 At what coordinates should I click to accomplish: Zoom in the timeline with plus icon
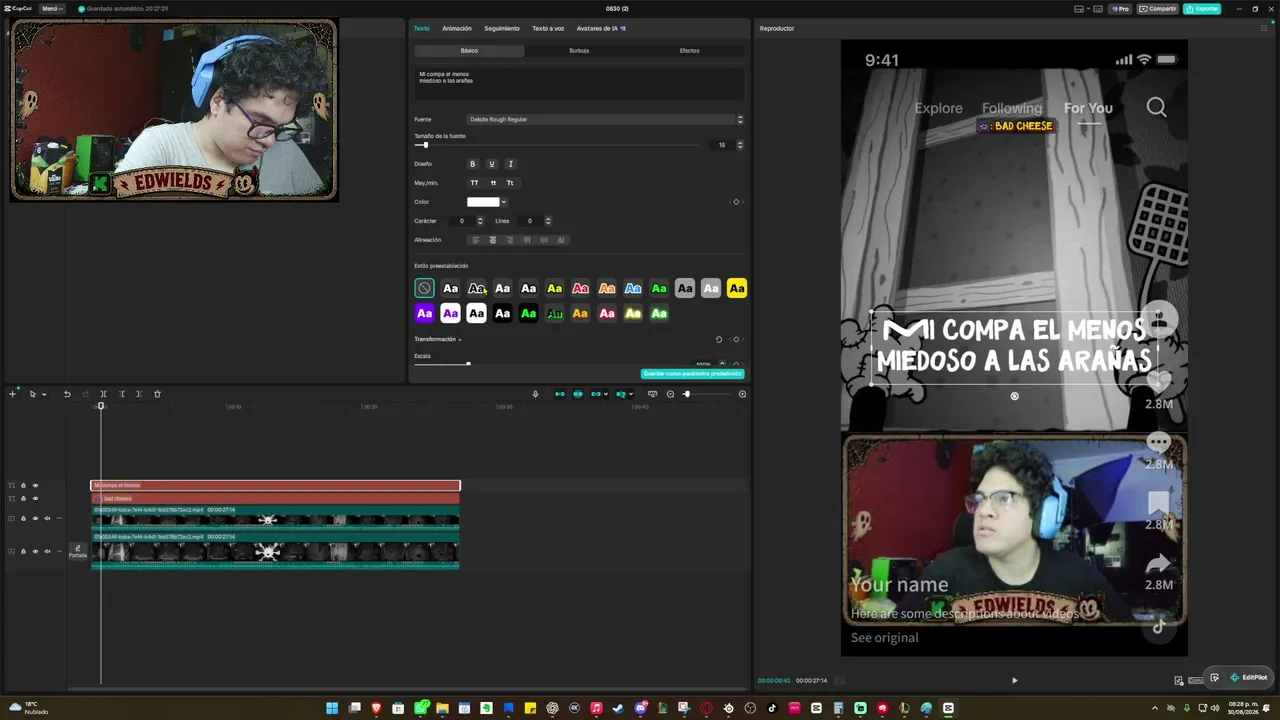[742, 394]
